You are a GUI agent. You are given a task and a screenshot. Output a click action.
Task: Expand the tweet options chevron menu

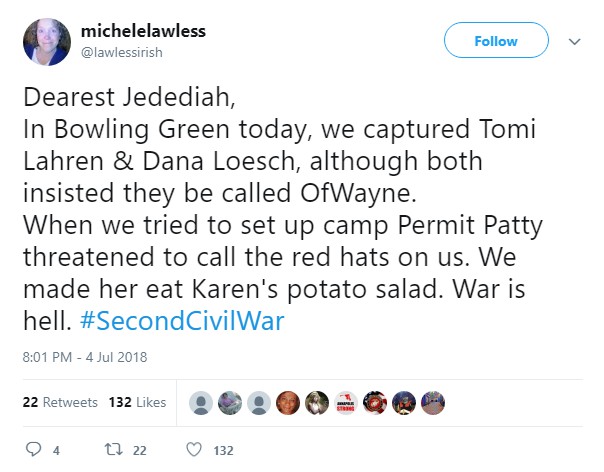tap(575, 42)
